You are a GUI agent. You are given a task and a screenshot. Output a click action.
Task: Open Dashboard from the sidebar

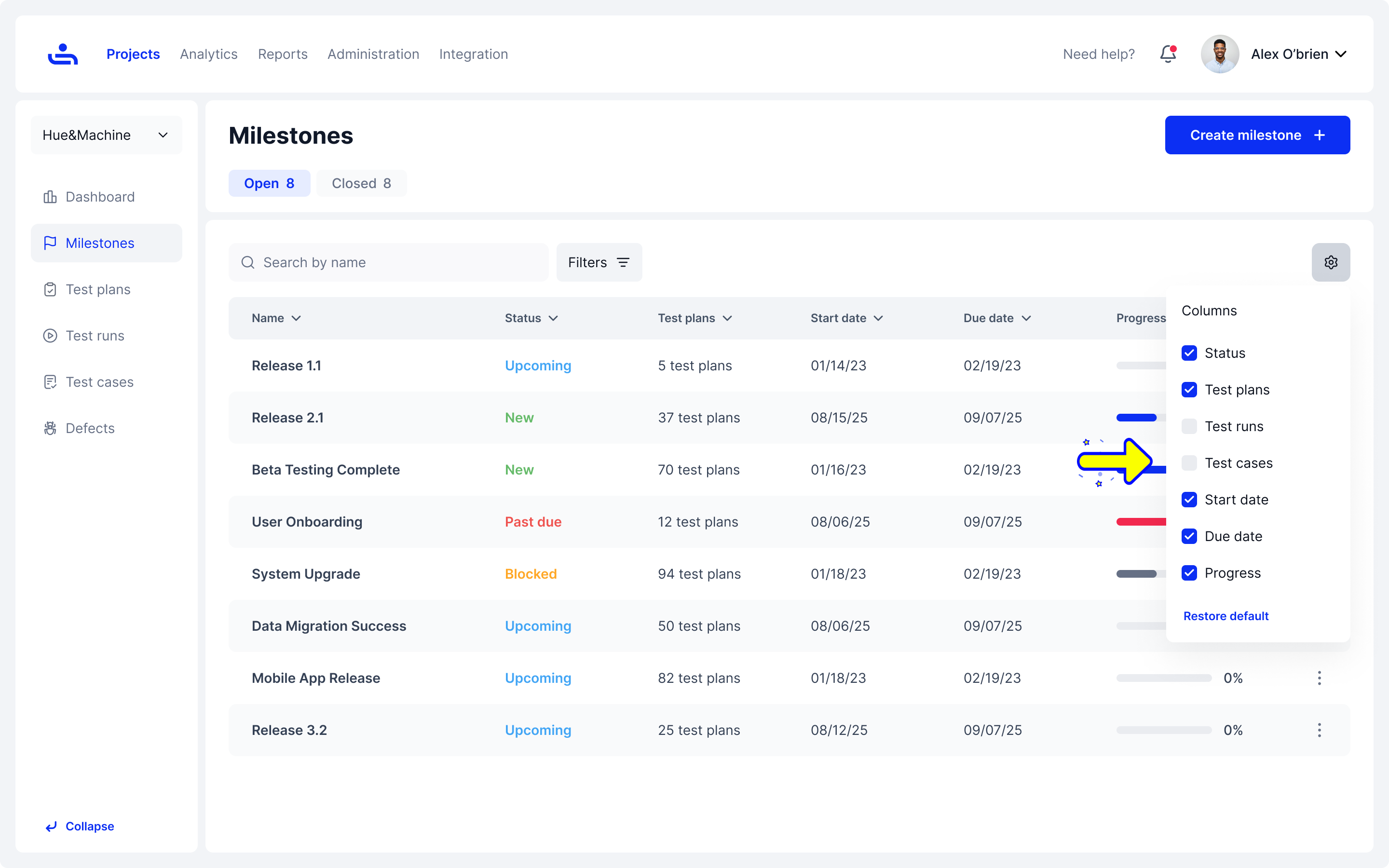point(100,197)
